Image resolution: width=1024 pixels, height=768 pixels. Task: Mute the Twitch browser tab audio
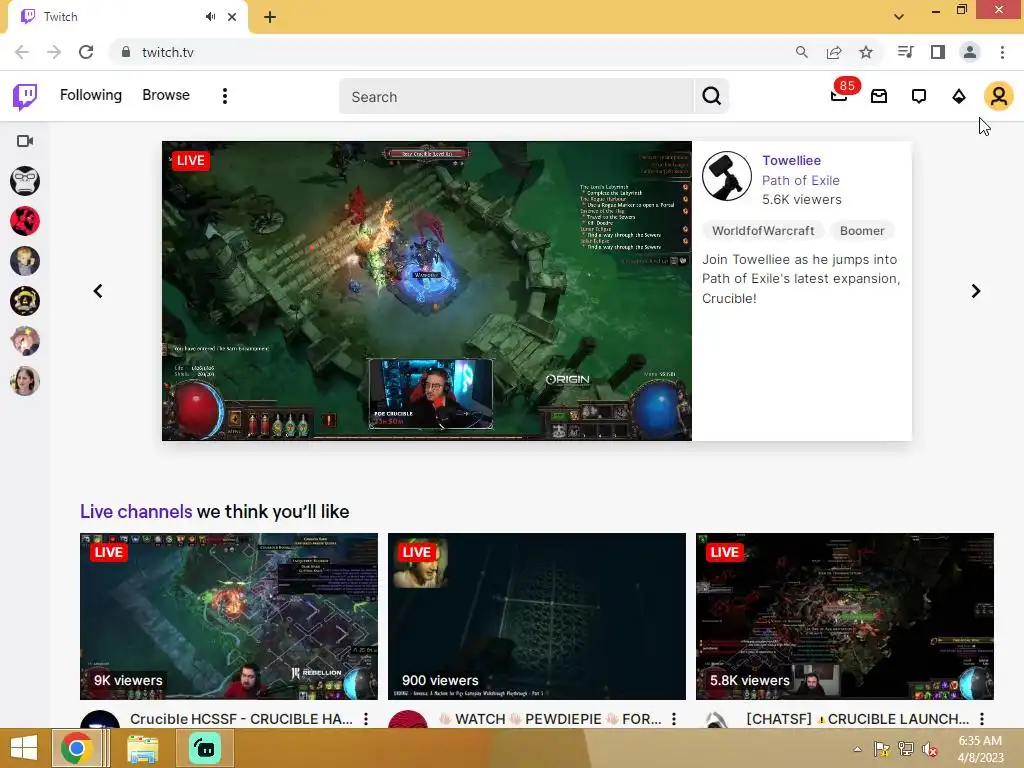pyautogui.click(x=210, y=17)
